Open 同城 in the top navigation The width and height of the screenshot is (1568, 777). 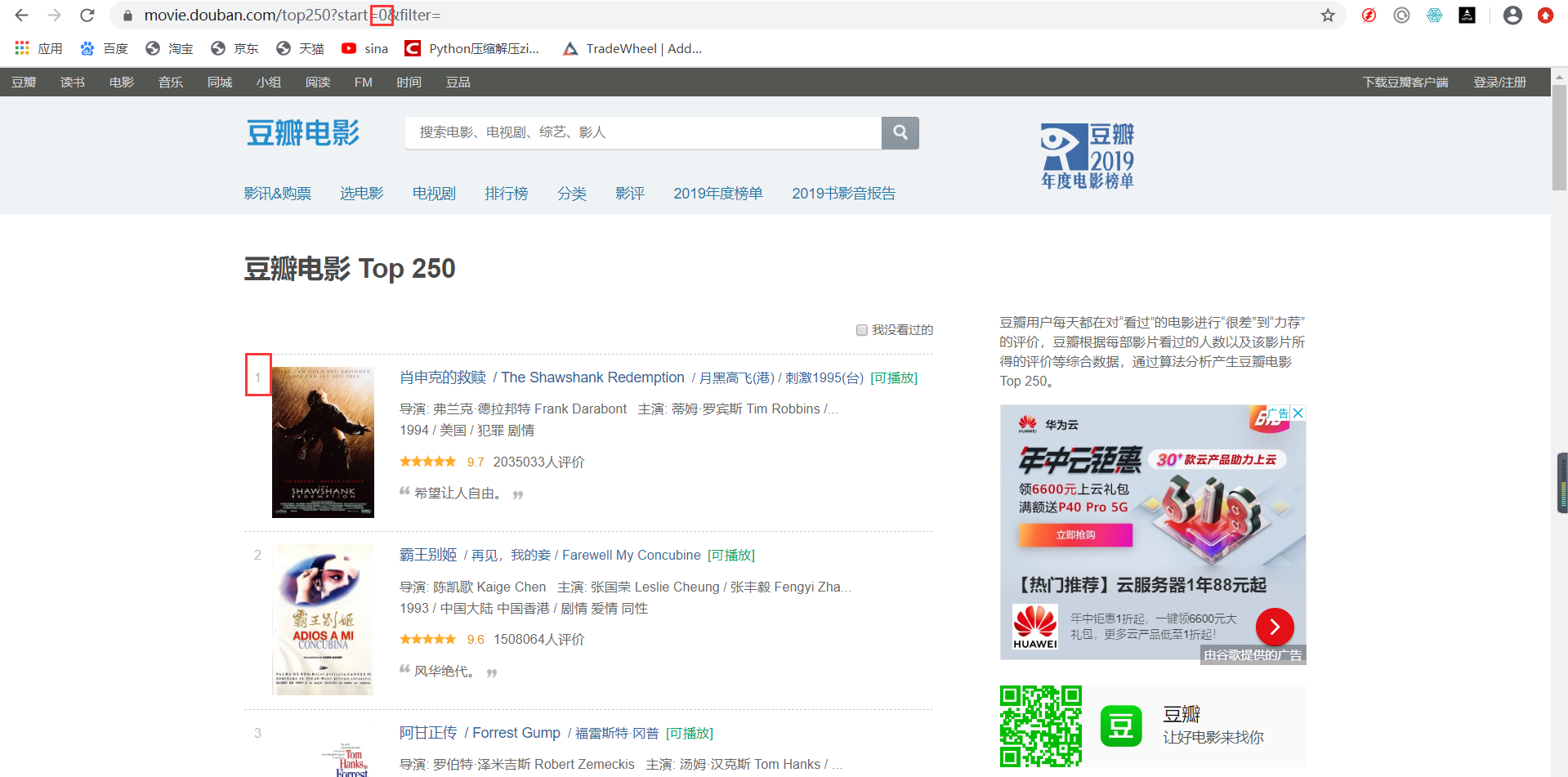(220, 82)
